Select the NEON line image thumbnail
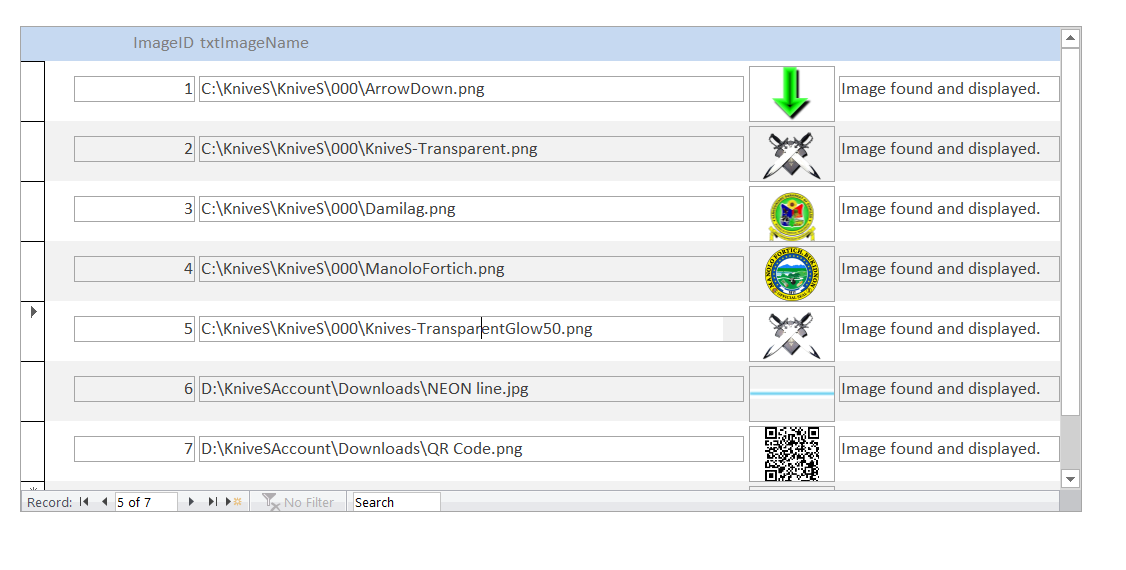Image resolution: width=1126 pixels, height=570 pixels. [791, 393]
